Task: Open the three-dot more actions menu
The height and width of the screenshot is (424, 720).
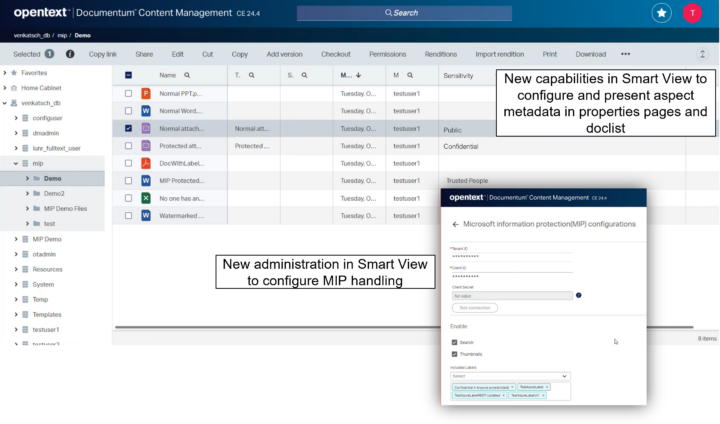Action: tap(625, 54)
